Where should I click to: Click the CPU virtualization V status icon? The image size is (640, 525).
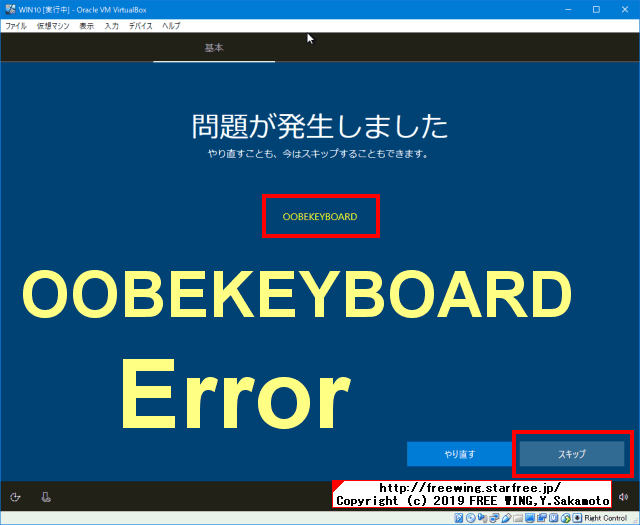(x=553, y=518)
